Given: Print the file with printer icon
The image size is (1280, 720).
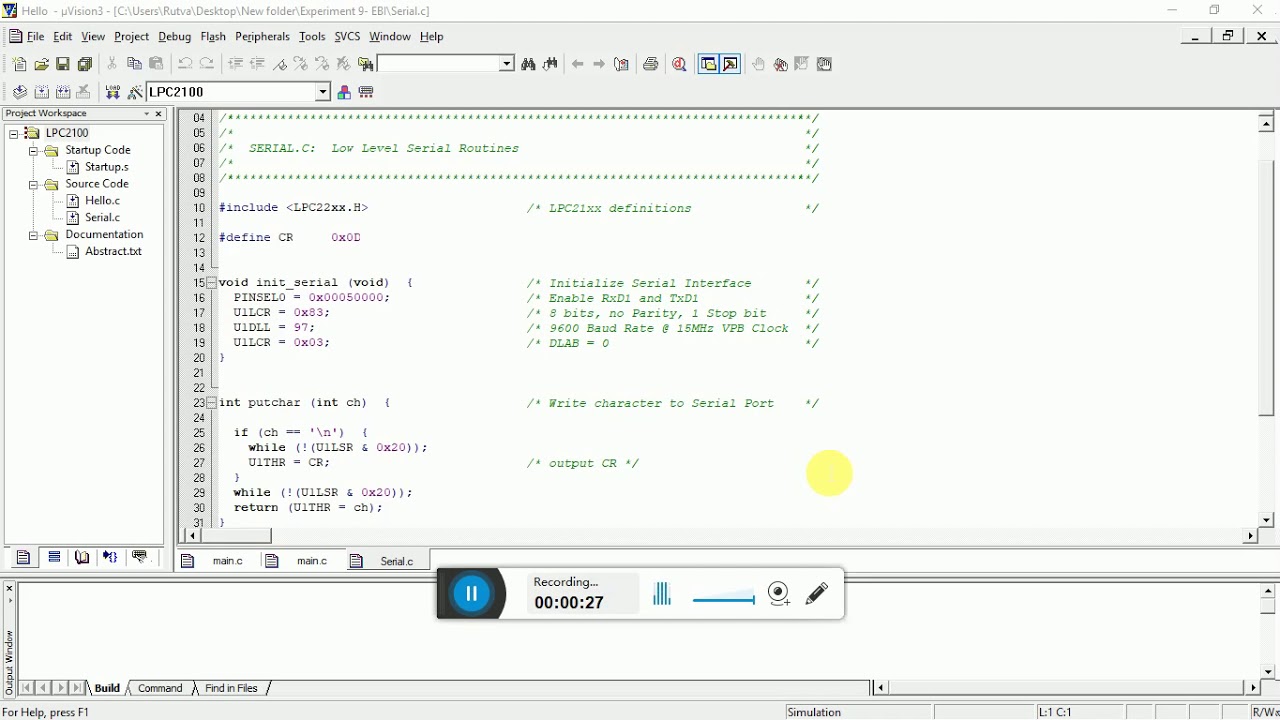Looking at the screenshot, I should point(651,64).
